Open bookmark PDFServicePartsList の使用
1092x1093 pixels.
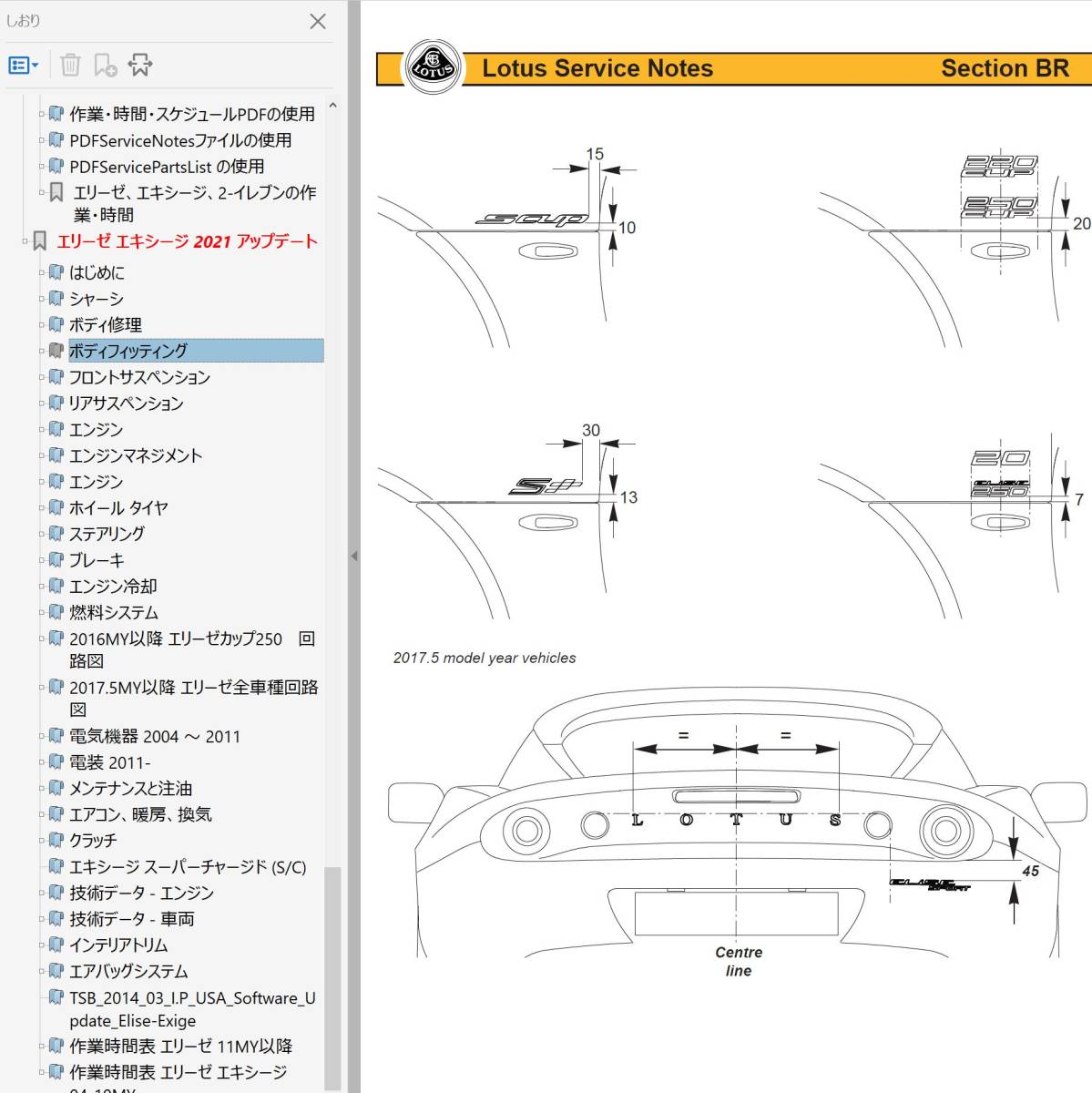pos(167,167)
